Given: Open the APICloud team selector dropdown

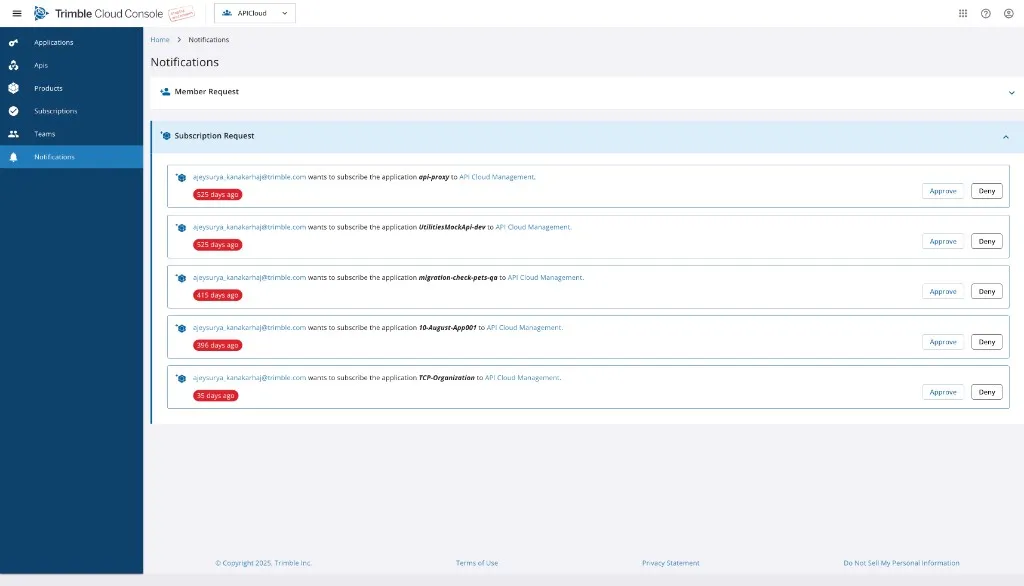Looking at the screenshot, I should (x=255, y=13).
